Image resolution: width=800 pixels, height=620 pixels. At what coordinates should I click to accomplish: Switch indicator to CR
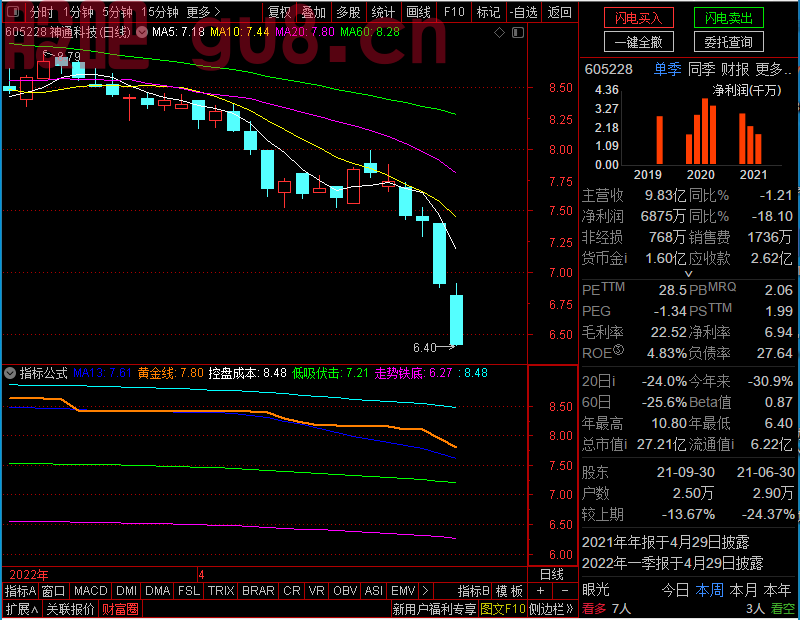(x=292, y=591)
